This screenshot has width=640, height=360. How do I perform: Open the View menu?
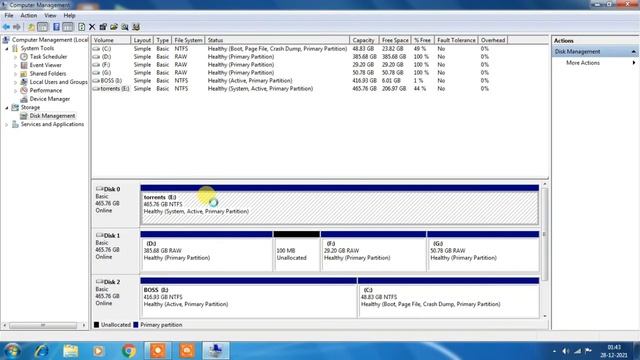coord(50,16)
